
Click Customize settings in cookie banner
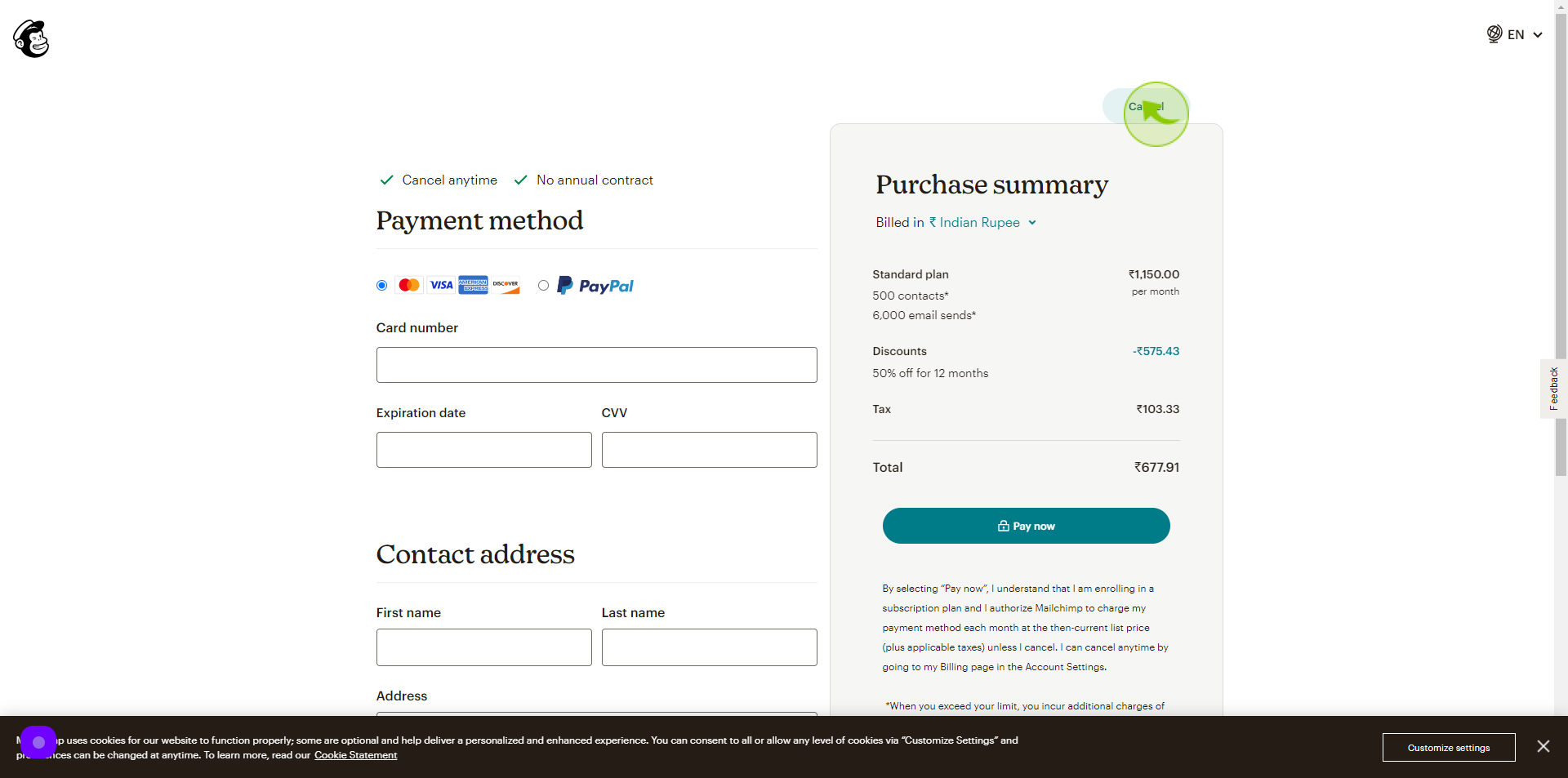[1449, 747]
